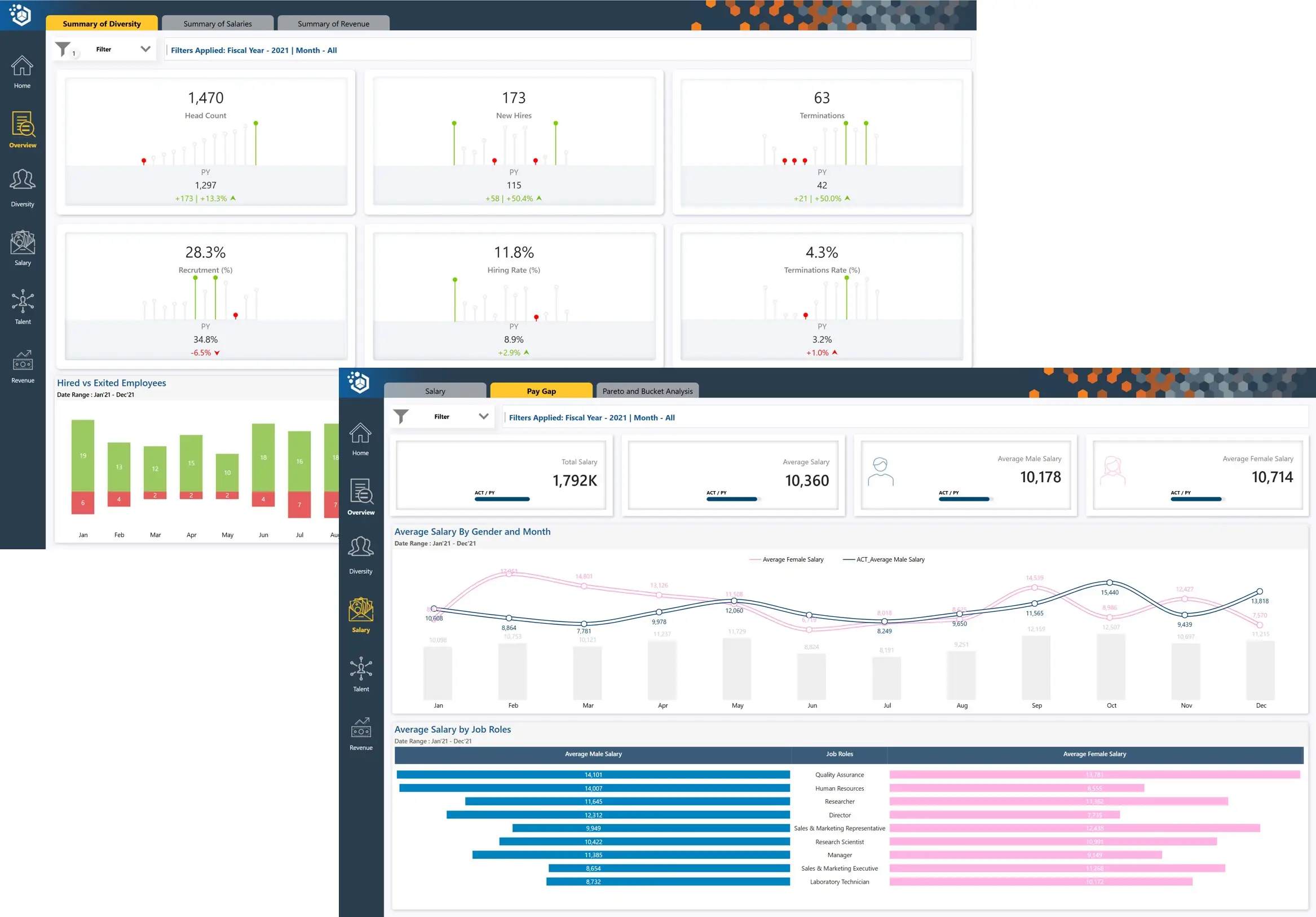Expand Filter chevron in Summary of Diversity dashboard
The image size is (1316, 917).
tap(145, 49)
